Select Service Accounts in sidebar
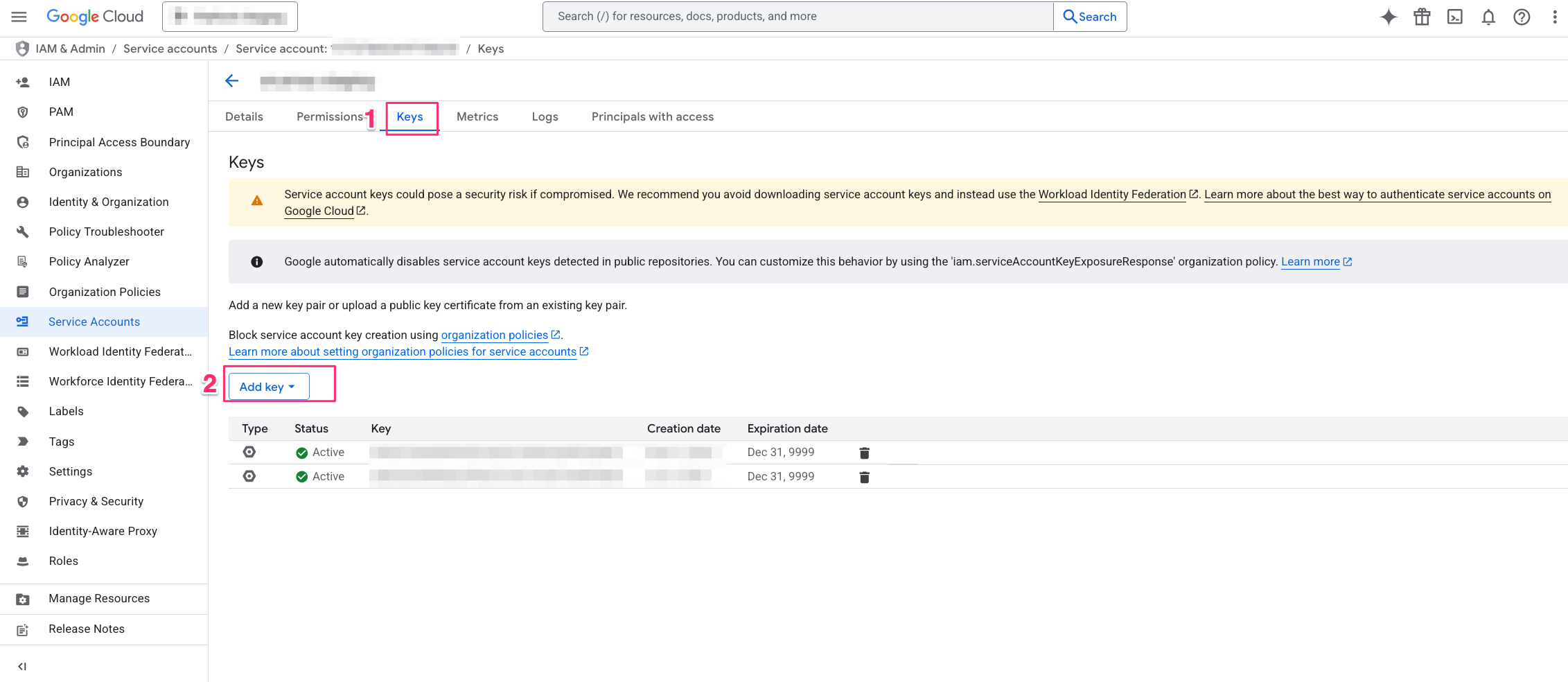Image resolution: width=1568 pixels, height=682 pixels. [104, 322]
